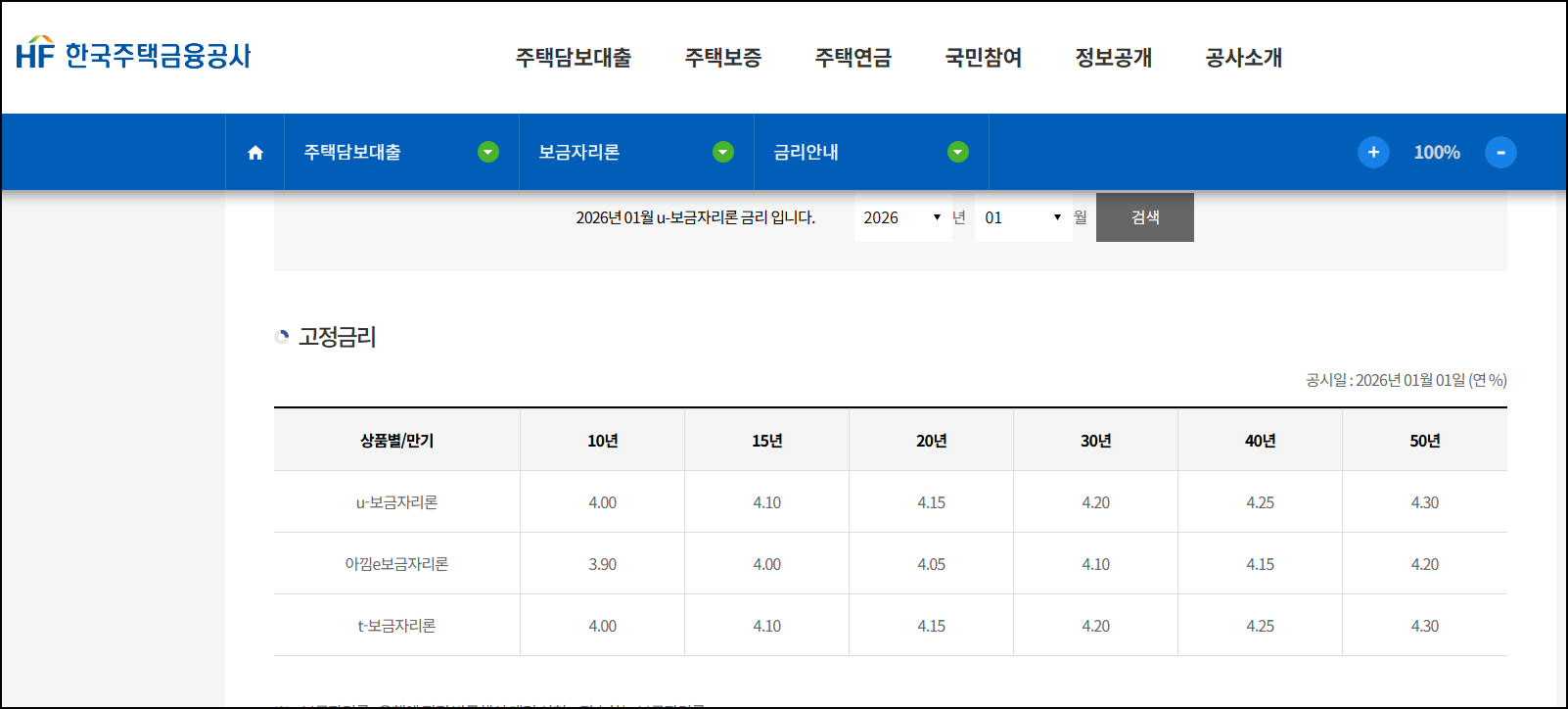Viewport: 1568px width, 709px height.
Task: Click the 30년 column header
Action: coord(1096,441)
